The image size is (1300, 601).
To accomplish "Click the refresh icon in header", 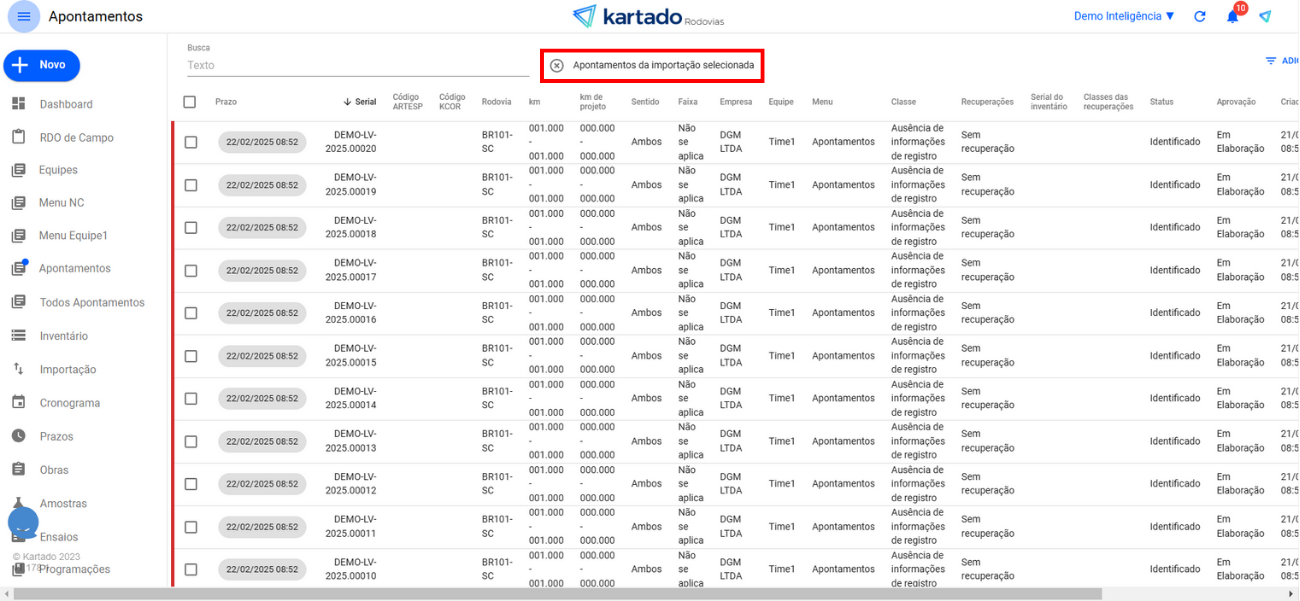I will click(1200, 17).
